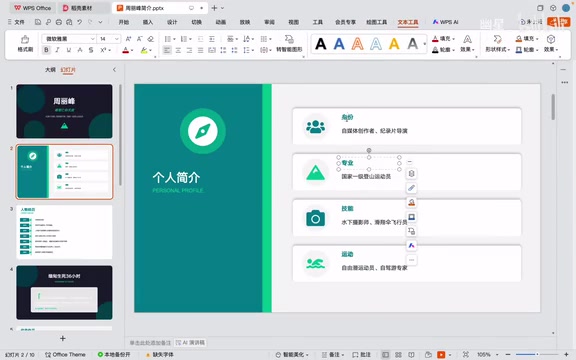
Task: Switch to 大纲 outline view tab
Action: click(50, 69)
